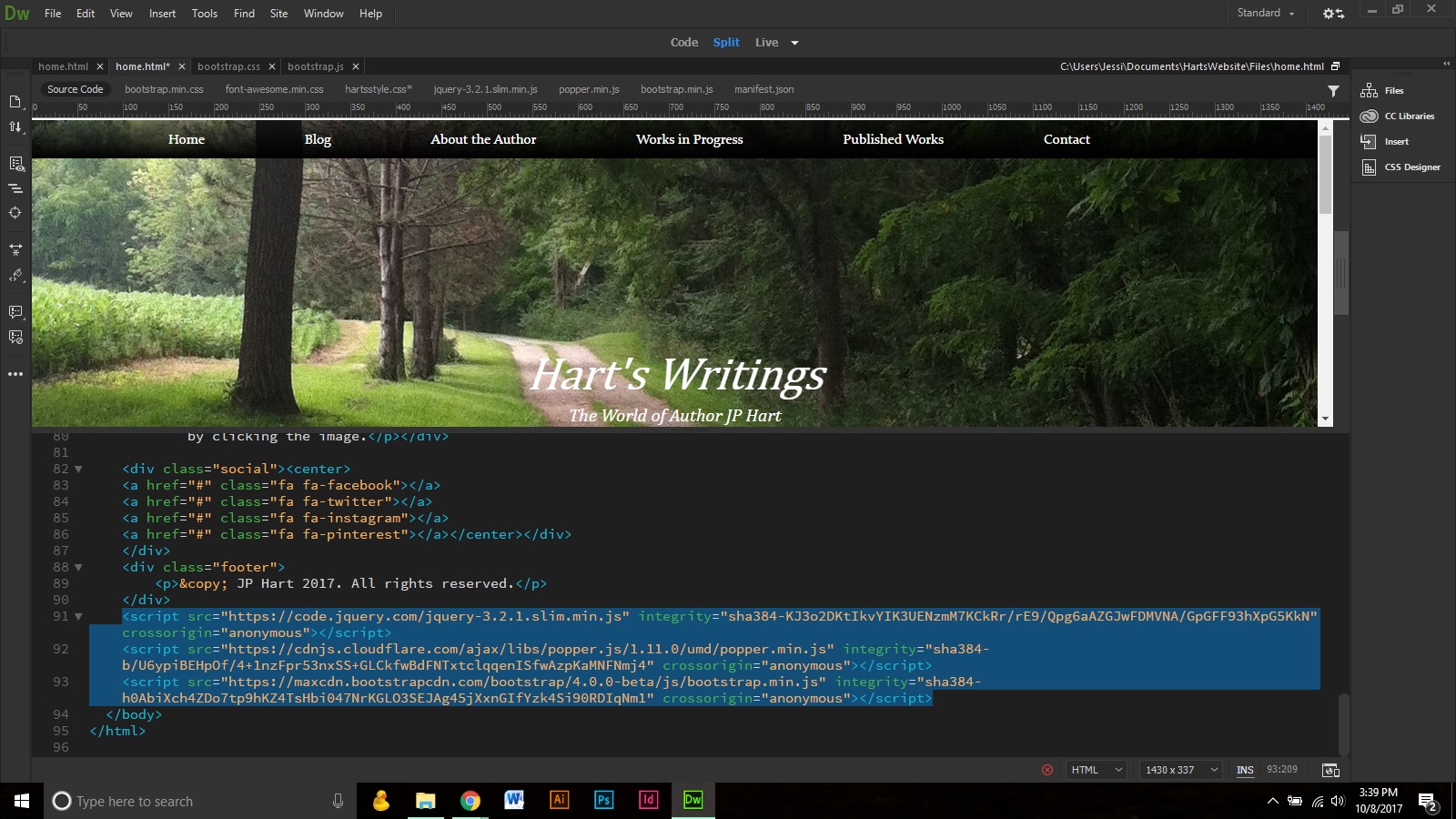Activate the Inspect crosshair icon
This screenshot has width=1456, height=819.
[15, 213]
